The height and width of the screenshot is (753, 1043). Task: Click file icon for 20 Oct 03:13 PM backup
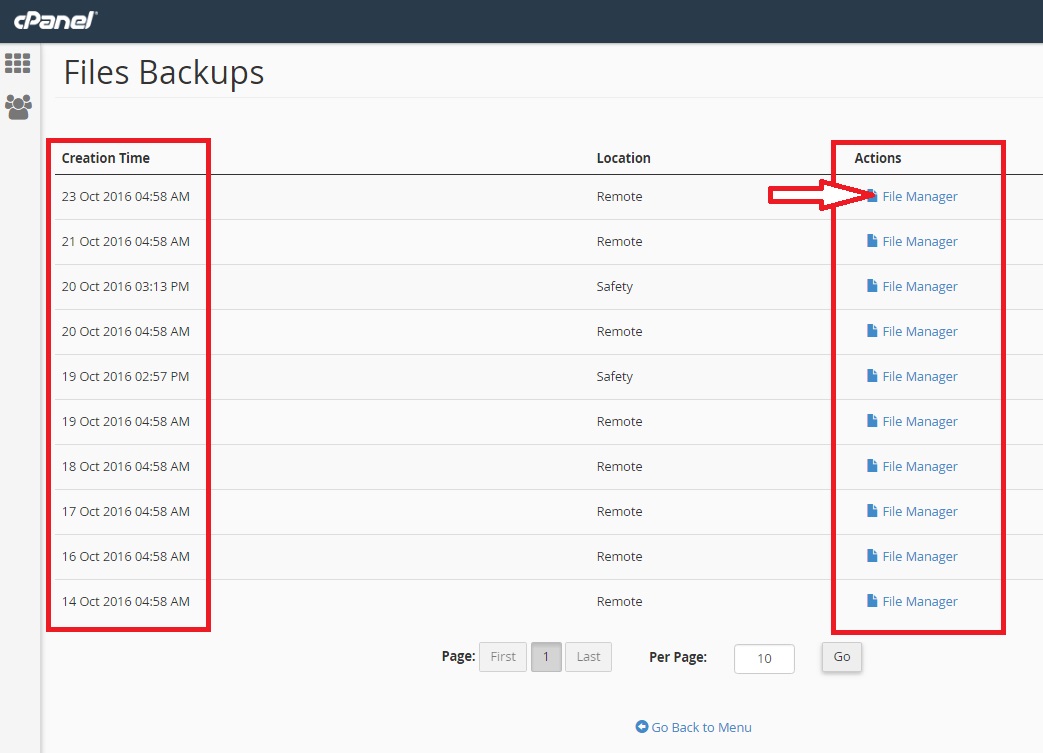[872, 285]
